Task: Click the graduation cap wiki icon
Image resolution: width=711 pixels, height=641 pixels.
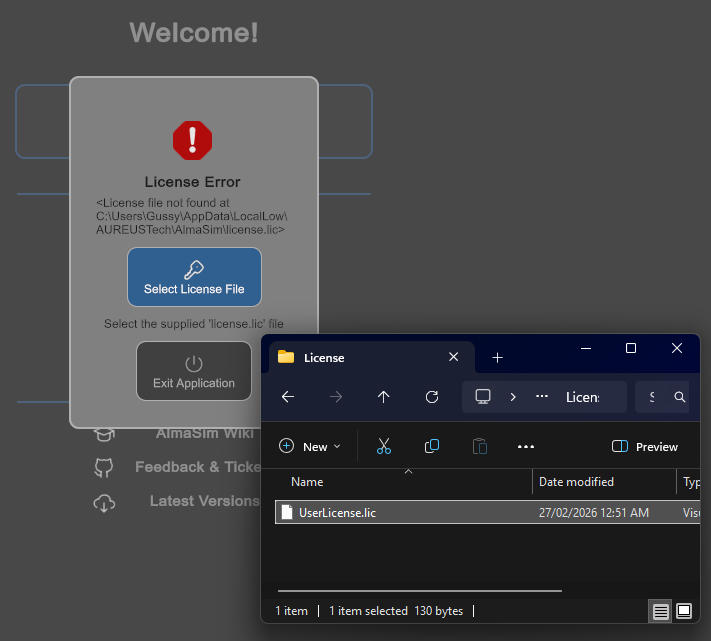Action: coord(104,434)
